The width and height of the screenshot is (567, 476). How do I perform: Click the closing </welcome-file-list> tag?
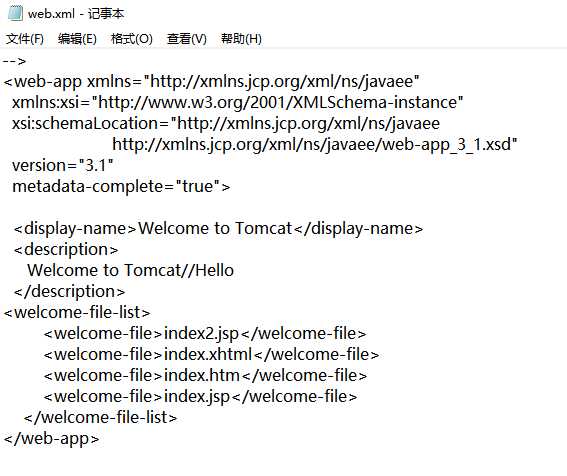point(101,417)
